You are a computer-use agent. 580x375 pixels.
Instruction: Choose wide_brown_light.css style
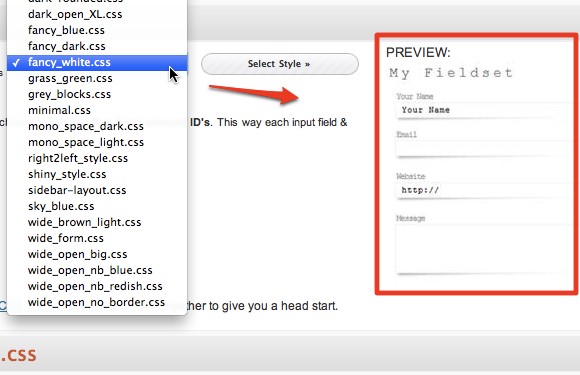pyautogui.click(x=97, y=222)
